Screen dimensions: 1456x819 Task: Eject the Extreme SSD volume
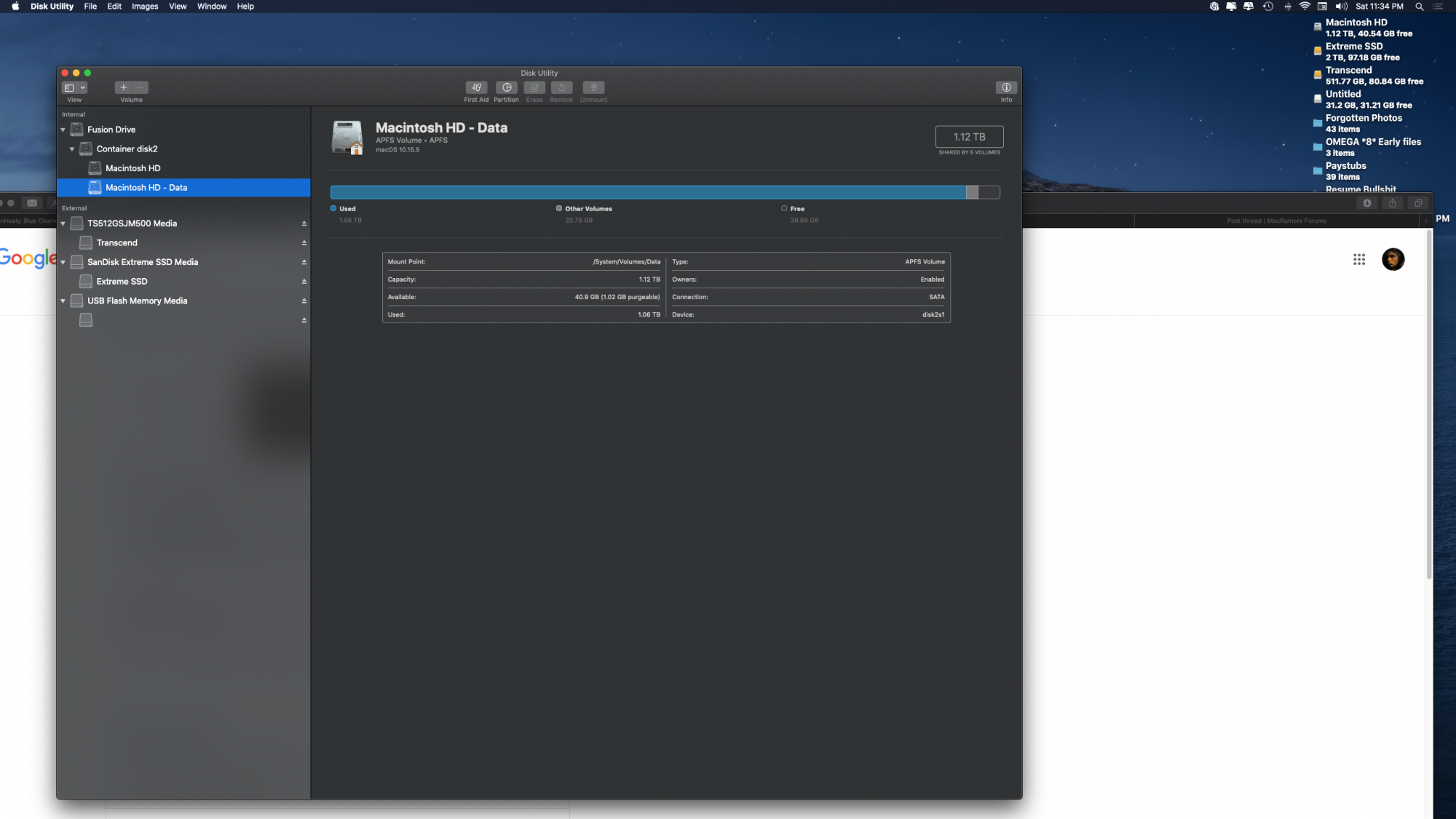304,282
